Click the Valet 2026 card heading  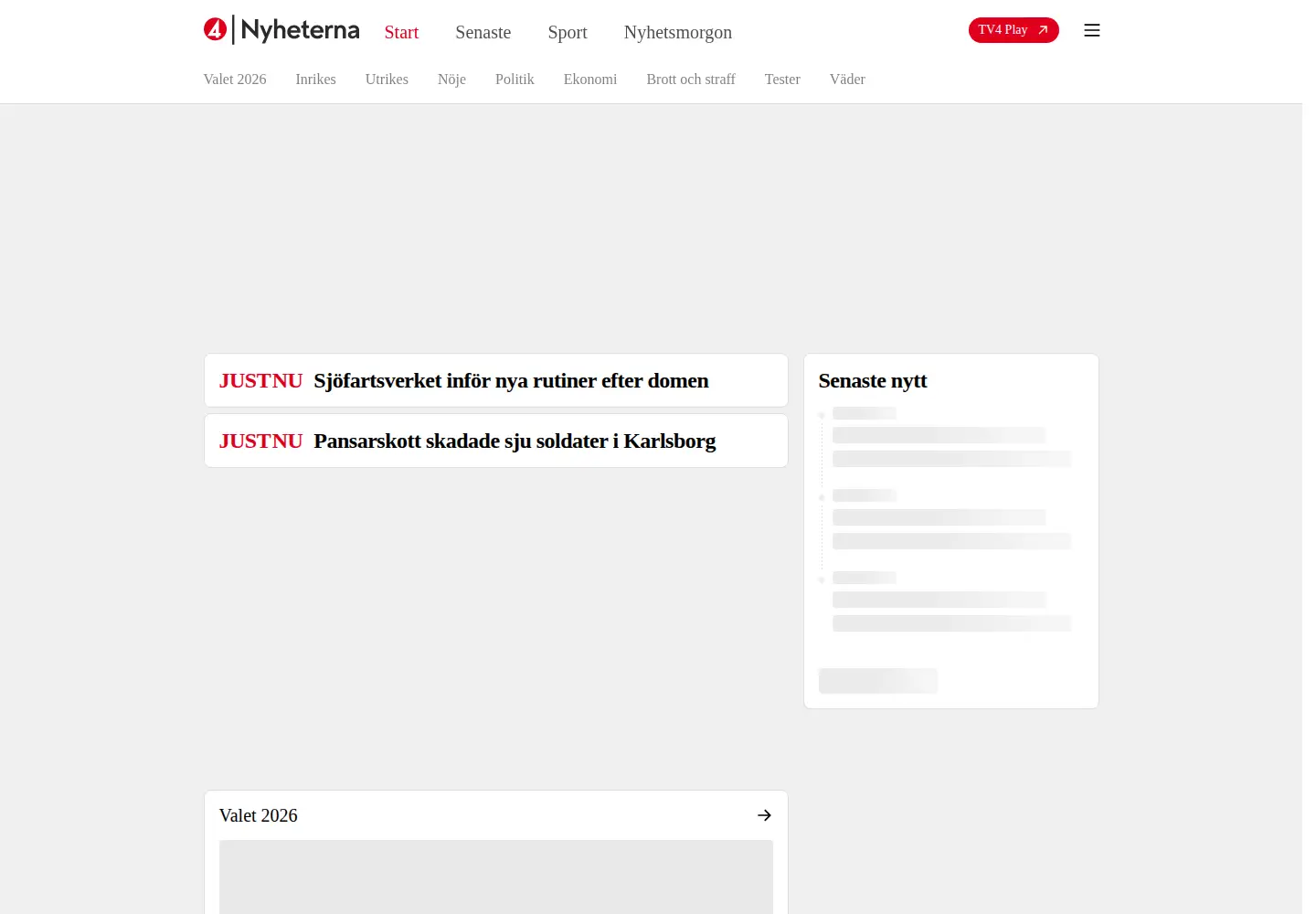[x=259, y=815]
